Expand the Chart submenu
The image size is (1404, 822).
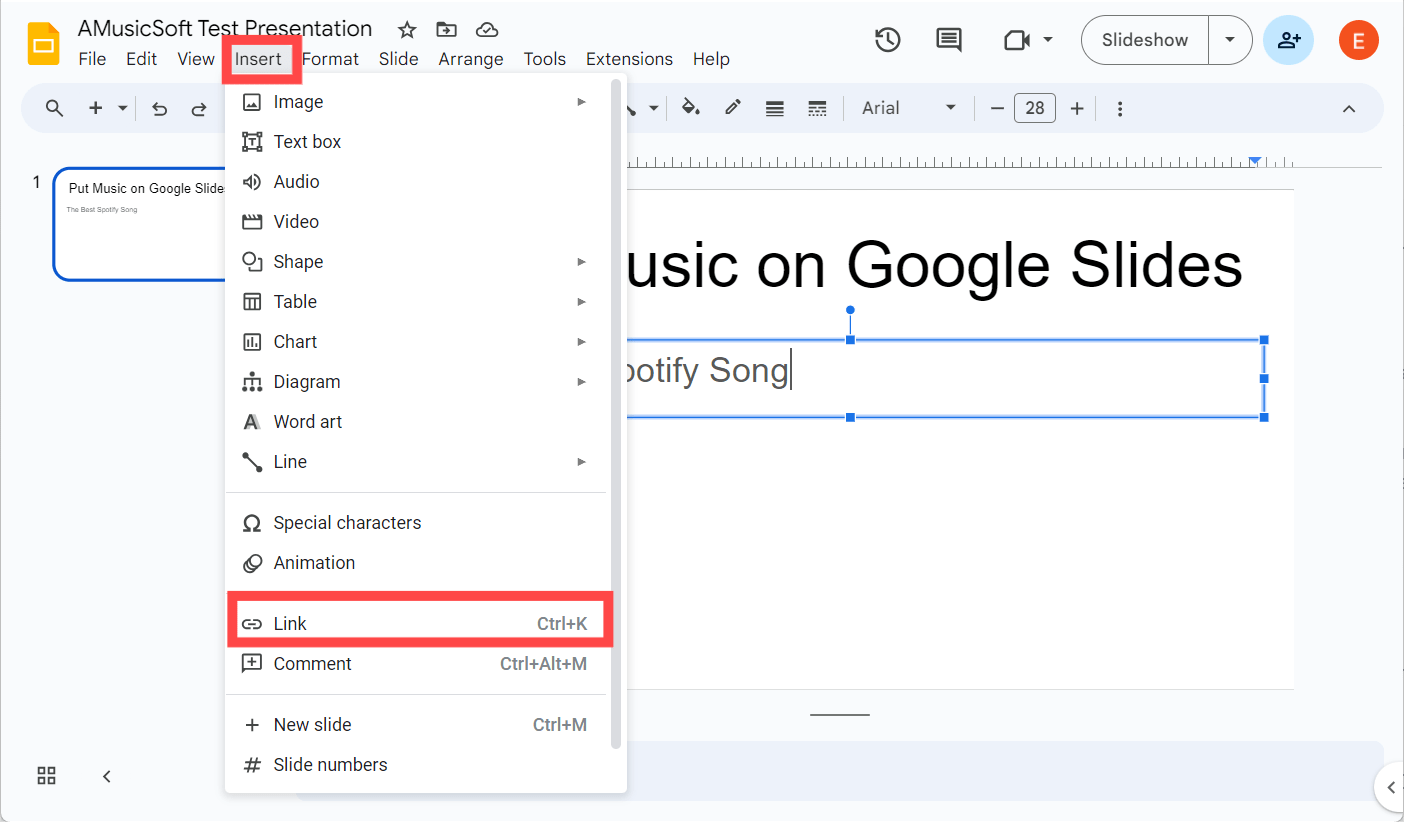click(x=581, y=342)
